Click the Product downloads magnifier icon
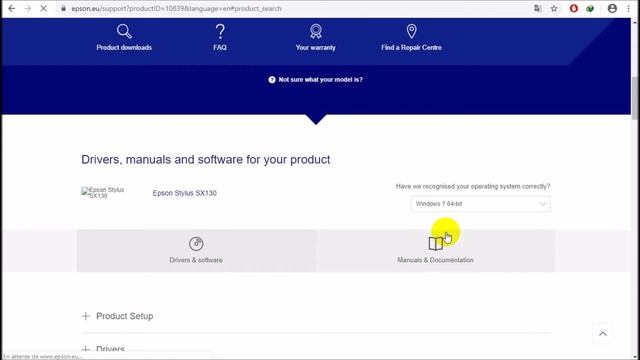Image resolution: width=640 pixels, height=360 pixels. pos(124,31)
